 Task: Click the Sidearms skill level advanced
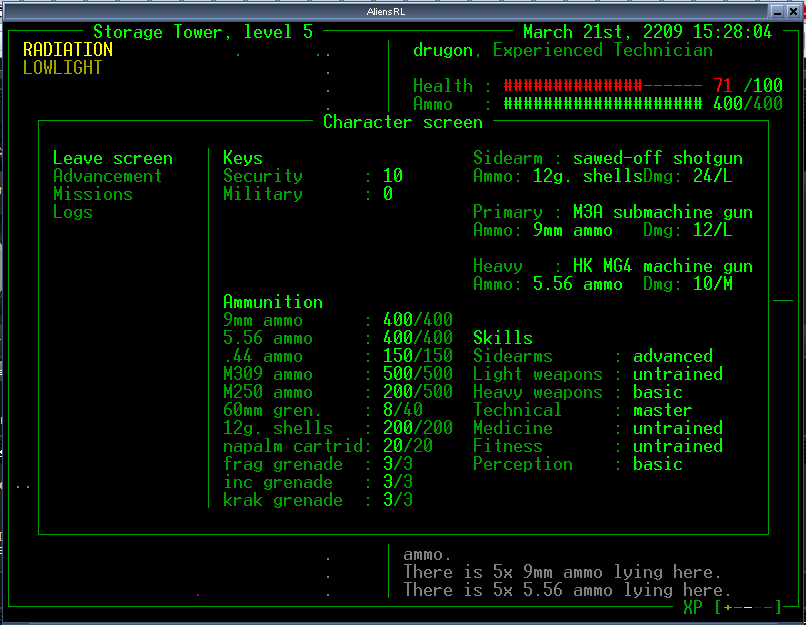[x=673, y=356]
